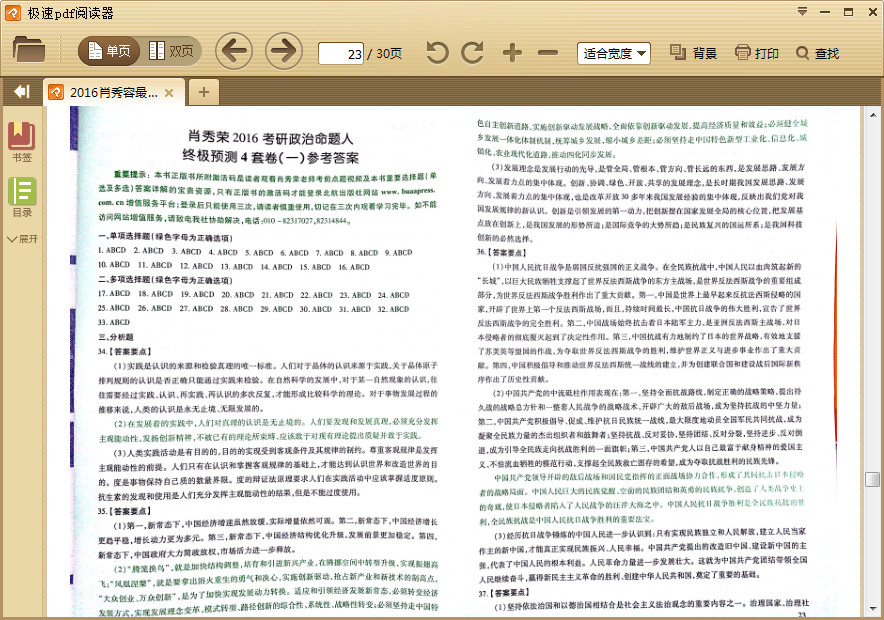Close the 2016肖秀荣 document tab
Viewport: 884px width, 620px height.
pyautogui.click(x=169, y=93)
